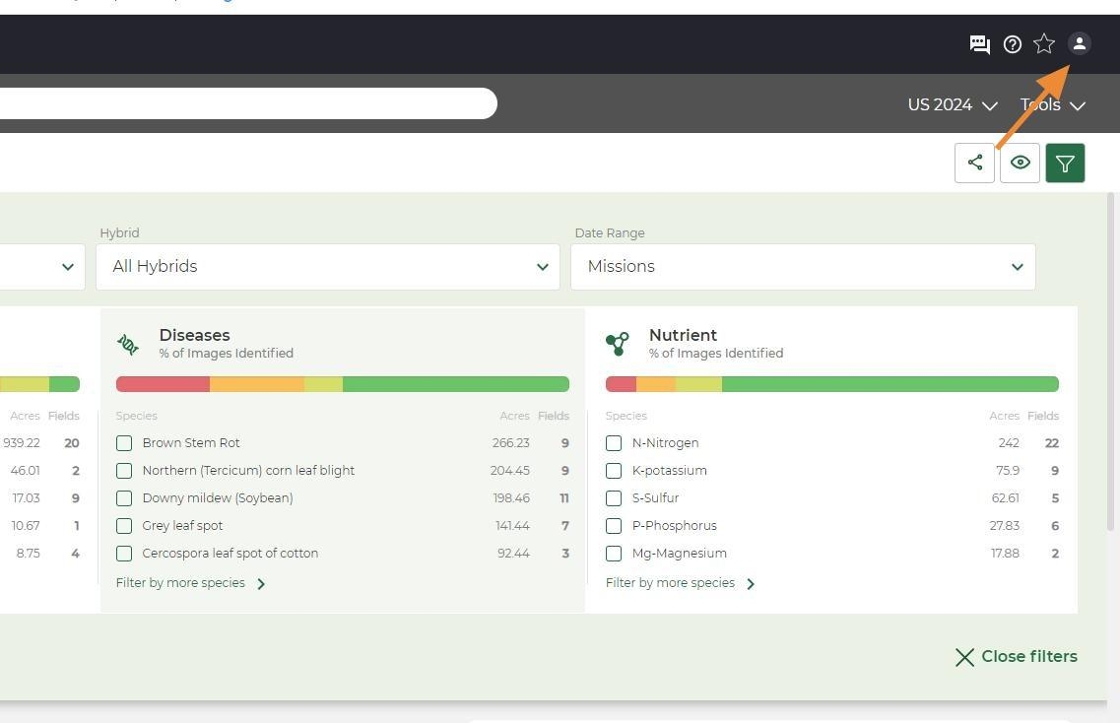Check the Grey leaf spot checkbox
Image resolution: width=1120 pixels, height=723 pixels.
(124, 526)
